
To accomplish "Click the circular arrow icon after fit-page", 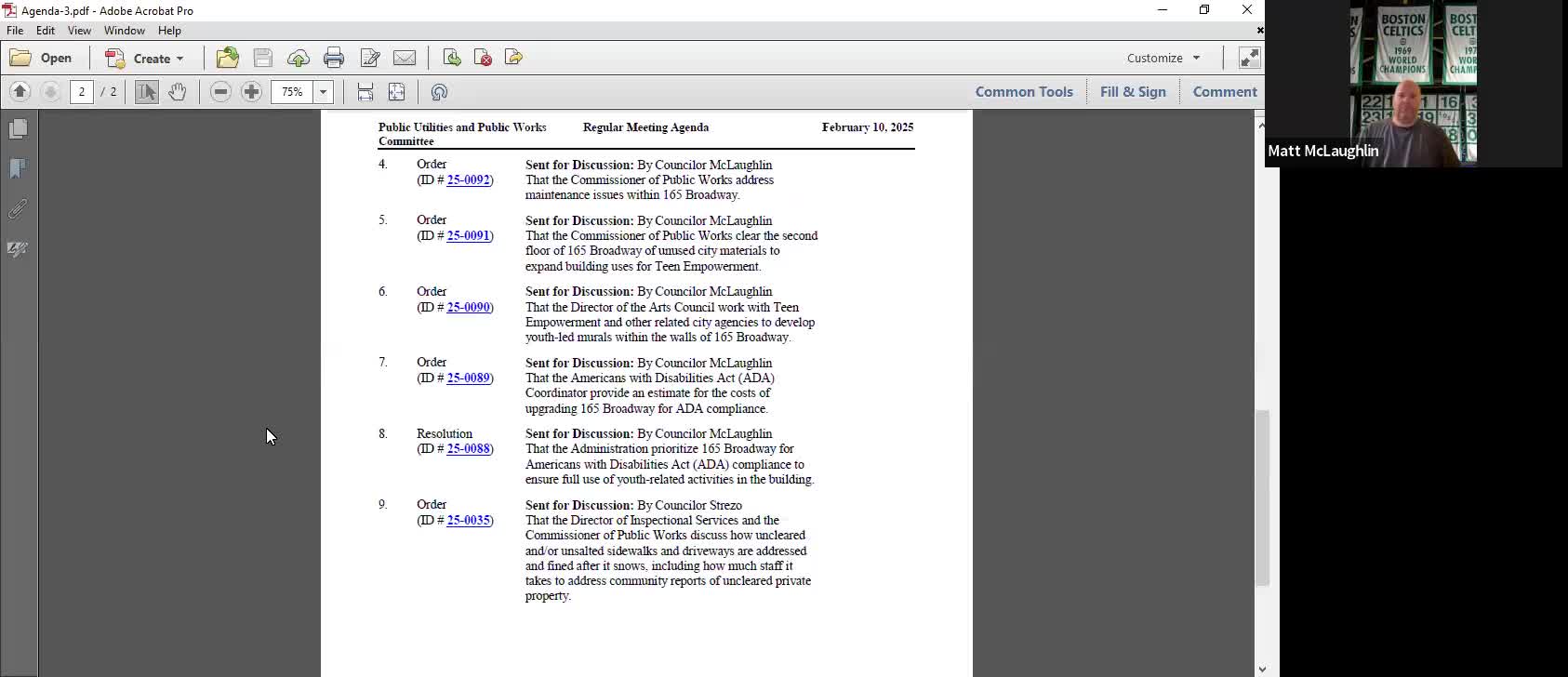I will pos(440,91).
